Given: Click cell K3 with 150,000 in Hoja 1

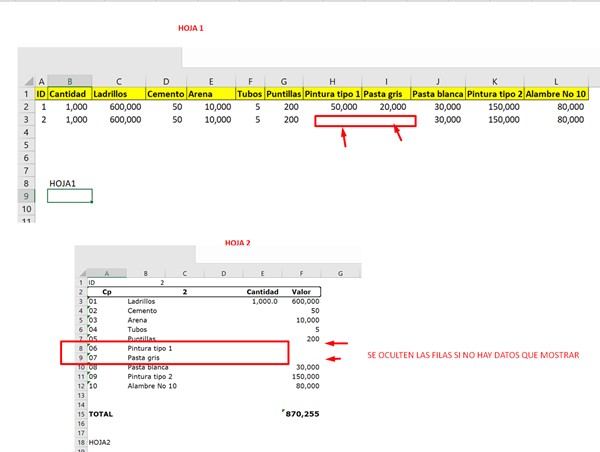Looking at the screenshot, I should click(495, 119).
